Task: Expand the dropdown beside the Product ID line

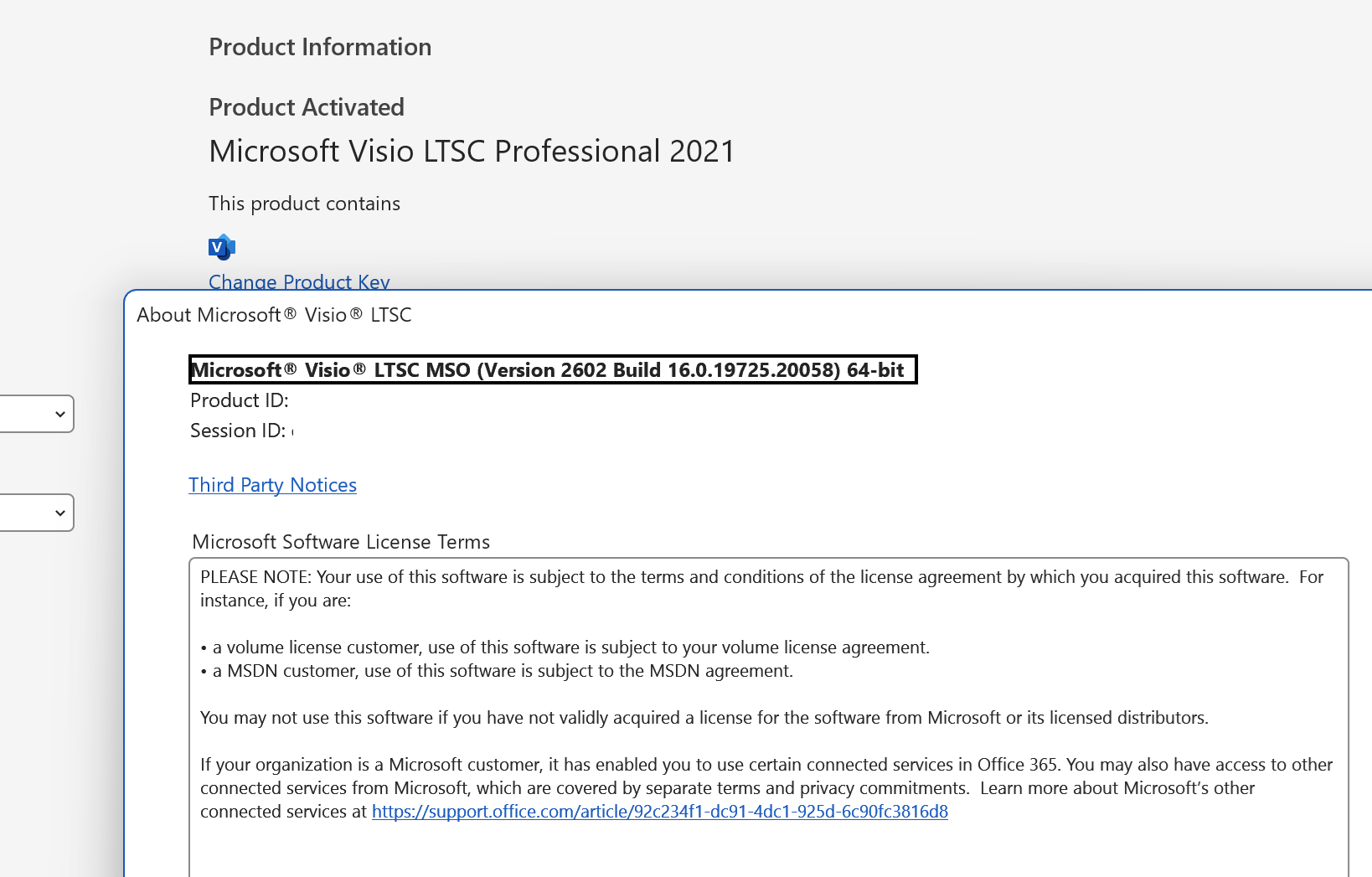Action: [37, 414]
